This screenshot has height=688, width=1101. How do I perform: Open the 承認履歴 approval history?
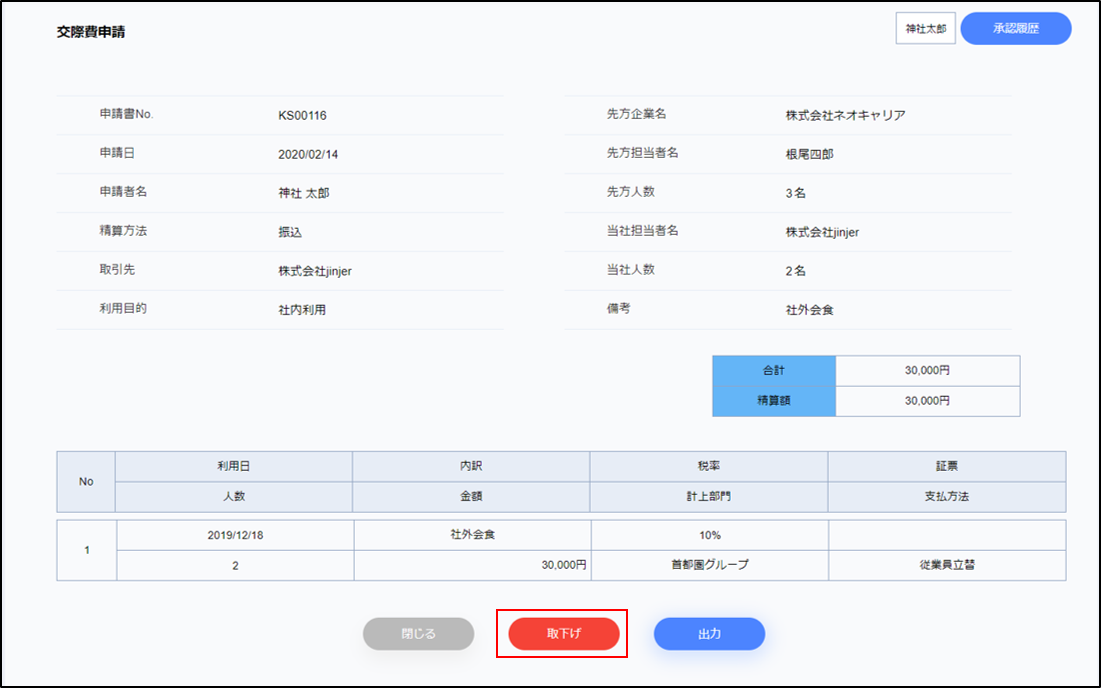(x=1015, y=29)
